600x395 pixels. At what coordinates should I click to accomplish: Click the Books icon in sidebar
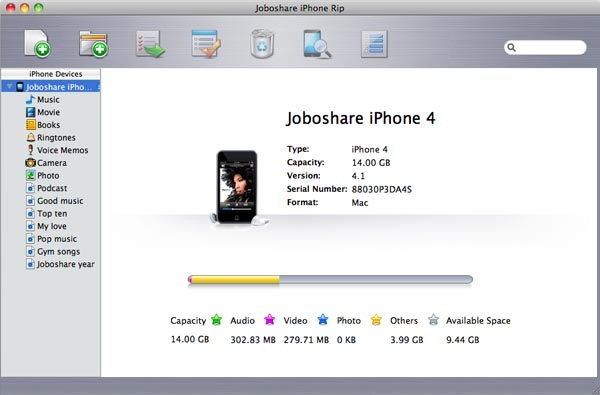(x=30, y=125)
